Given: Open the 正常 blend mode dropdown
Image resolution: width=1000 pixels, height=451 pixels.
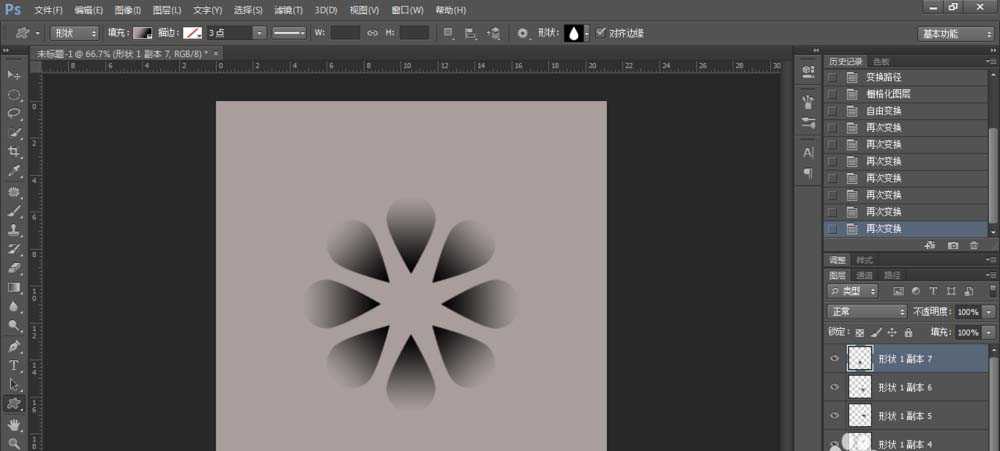Looking at the screenshot, I should pos(867,312).
